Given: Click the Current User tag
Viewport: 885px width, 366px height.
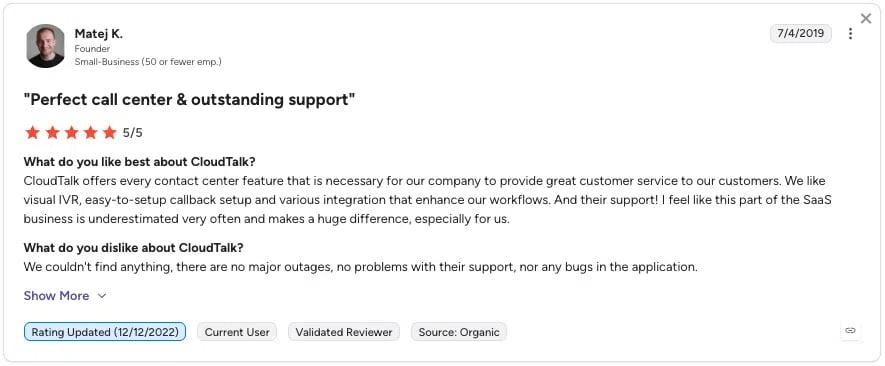Looking at the screenshot, I should (x=237, y=332).
